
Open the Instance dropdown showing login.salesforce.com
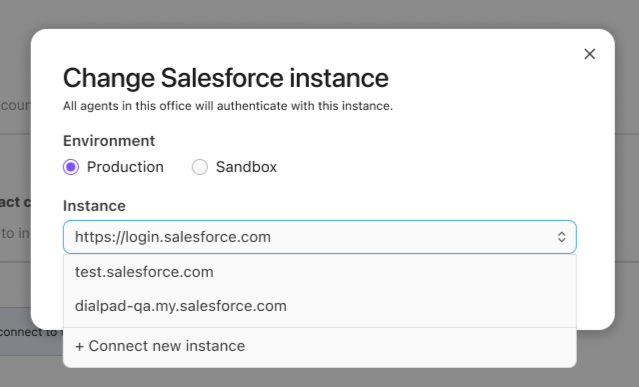pyautogui.click(x=320, y=237)
